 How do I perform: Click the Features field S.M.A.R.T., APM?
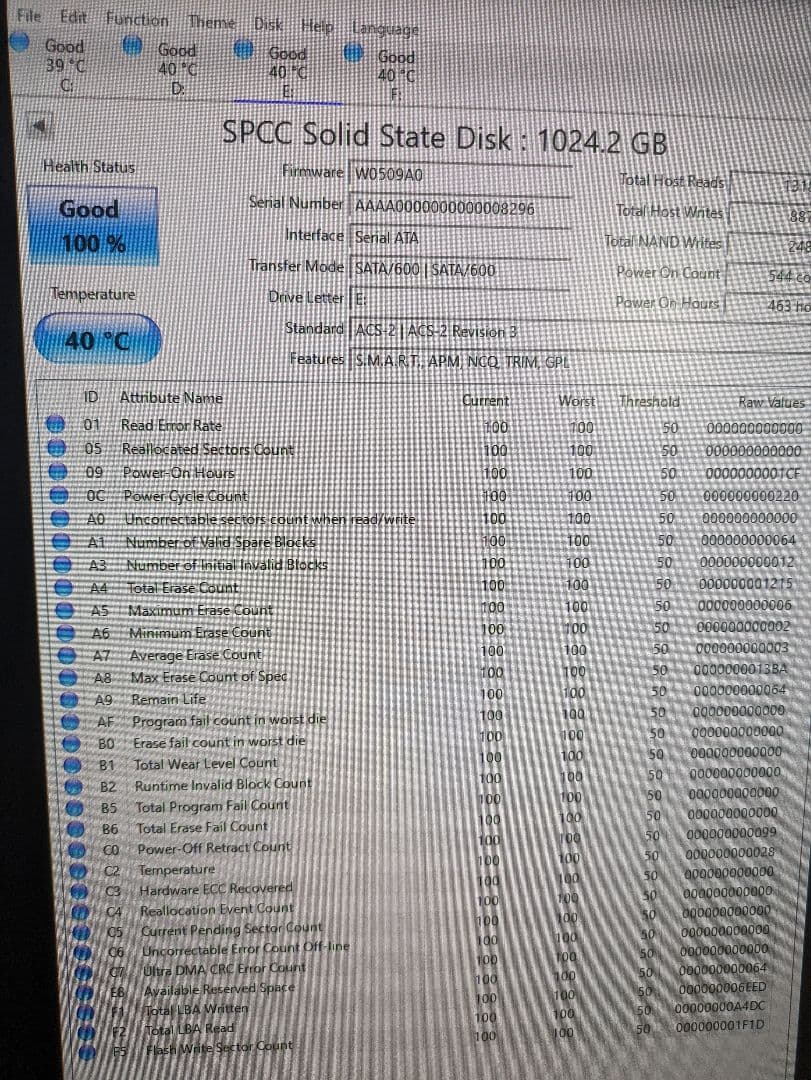point(580,362)
